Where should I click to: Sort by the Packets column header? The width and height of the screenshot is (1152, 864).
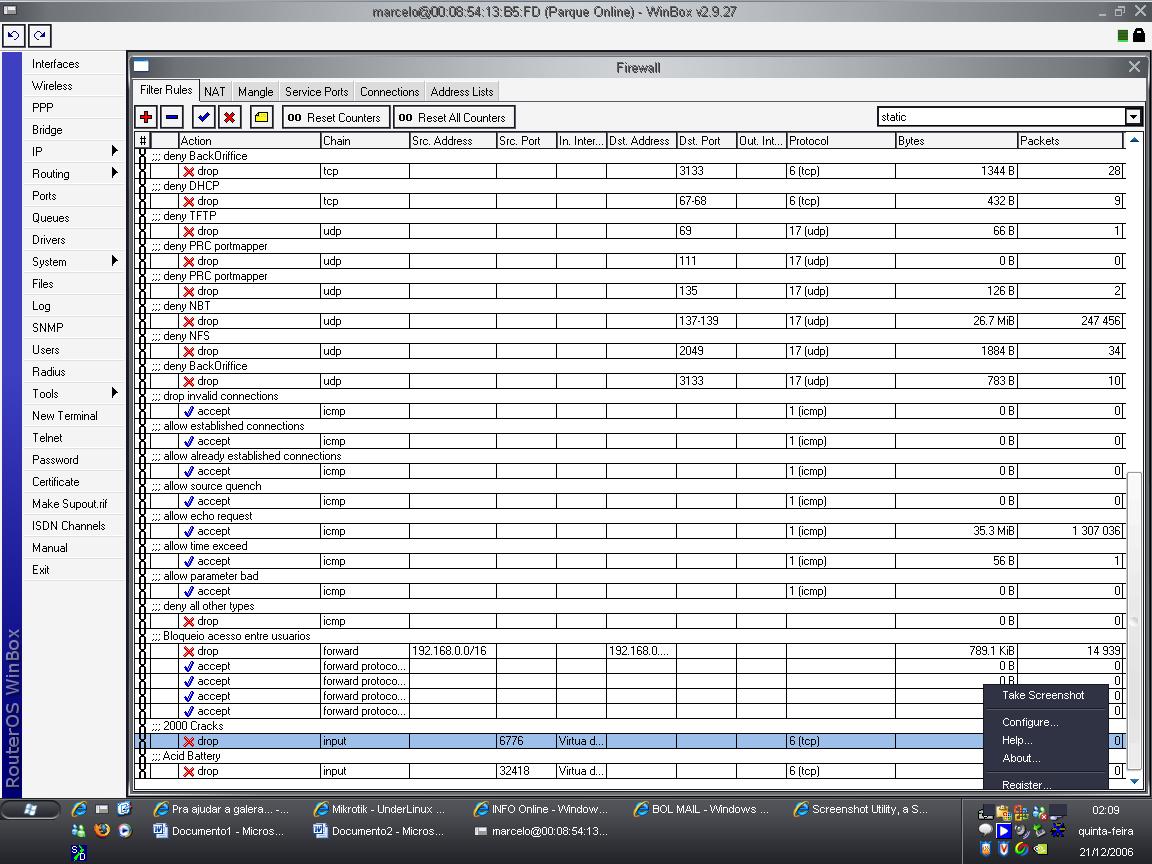coord(1070,140)
